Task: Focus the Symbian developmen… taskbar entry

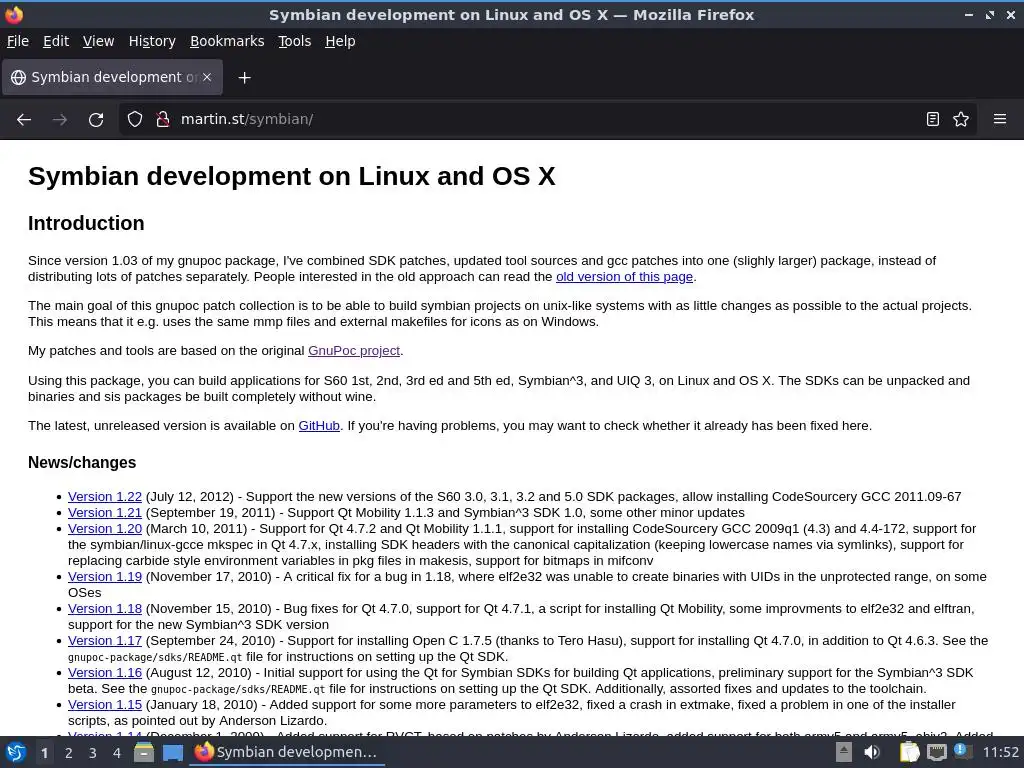Action: 287,752
